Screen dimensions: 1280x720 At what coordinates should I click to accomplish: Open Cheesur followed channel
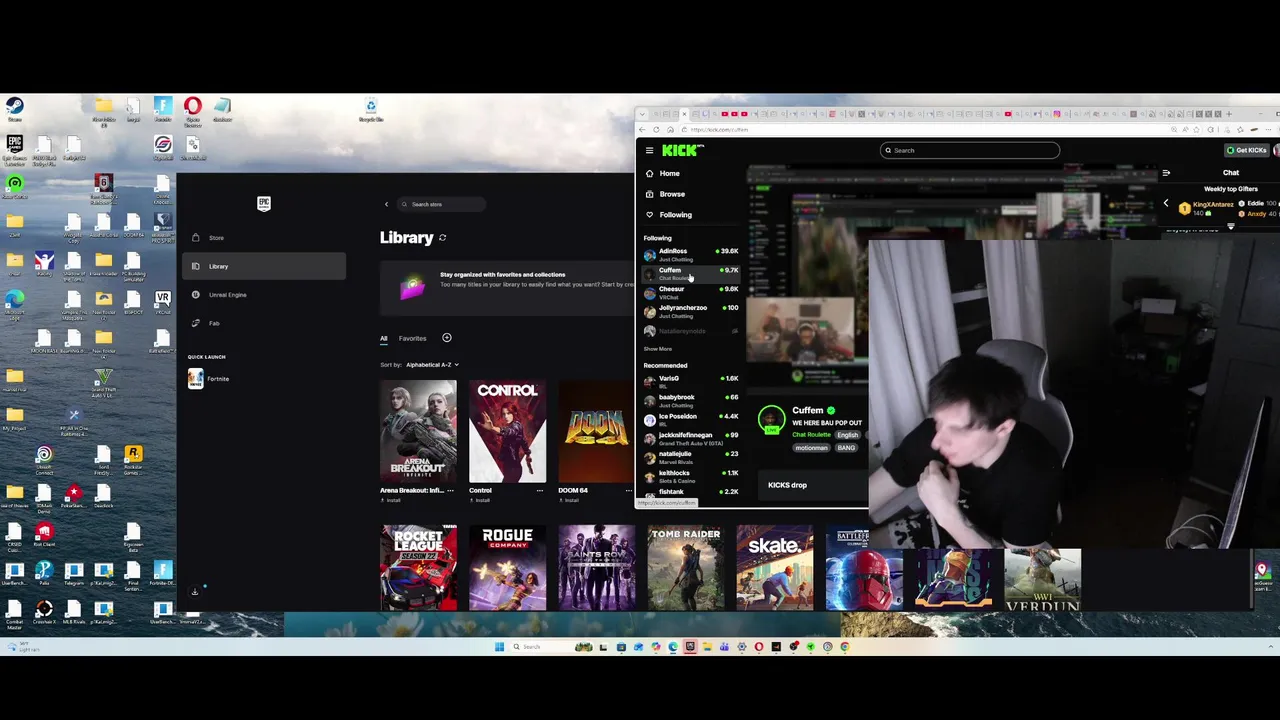691,292
